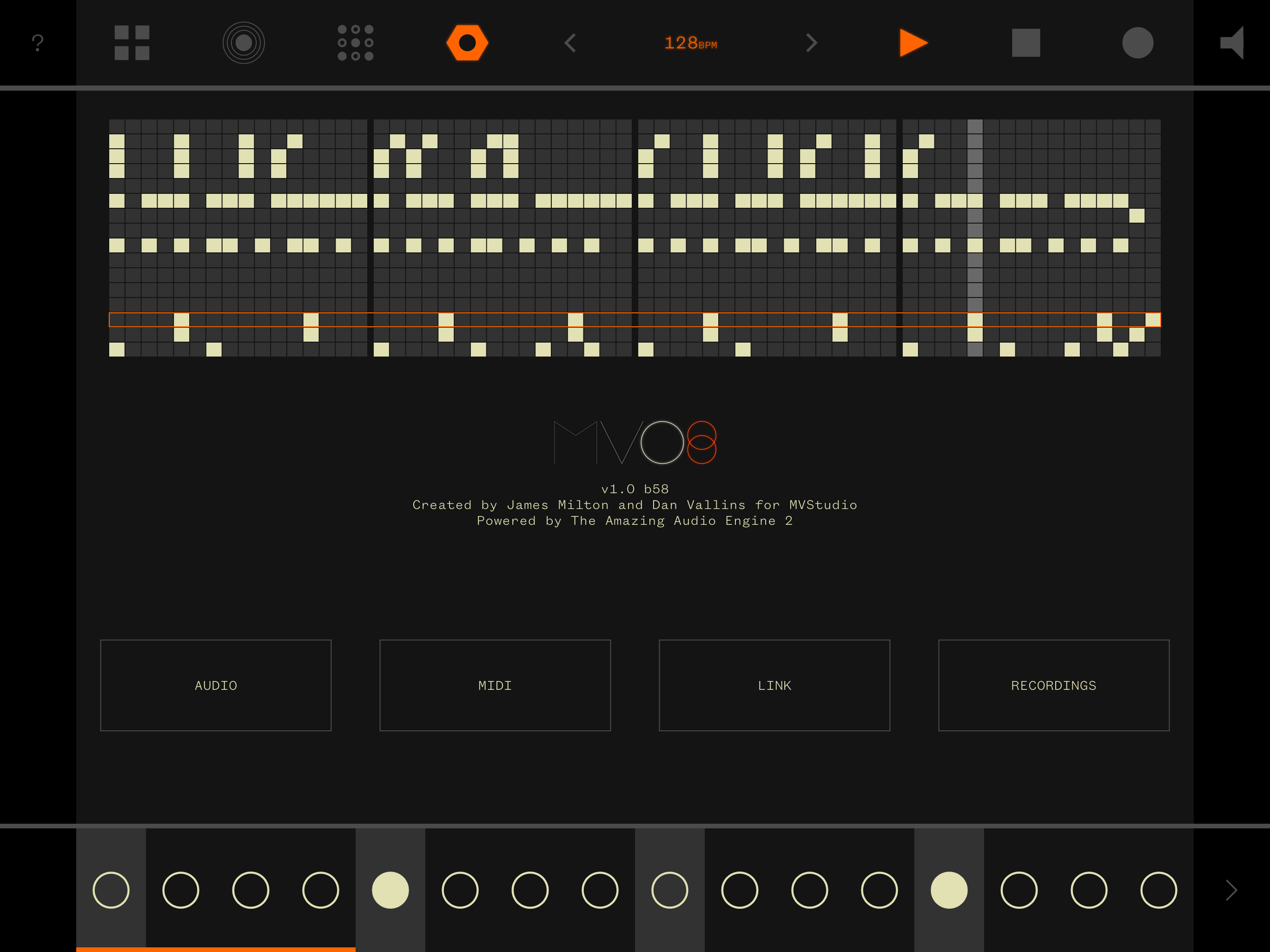Toggle step 10 in the step row
1270x952 pixels.
[740, 890]
